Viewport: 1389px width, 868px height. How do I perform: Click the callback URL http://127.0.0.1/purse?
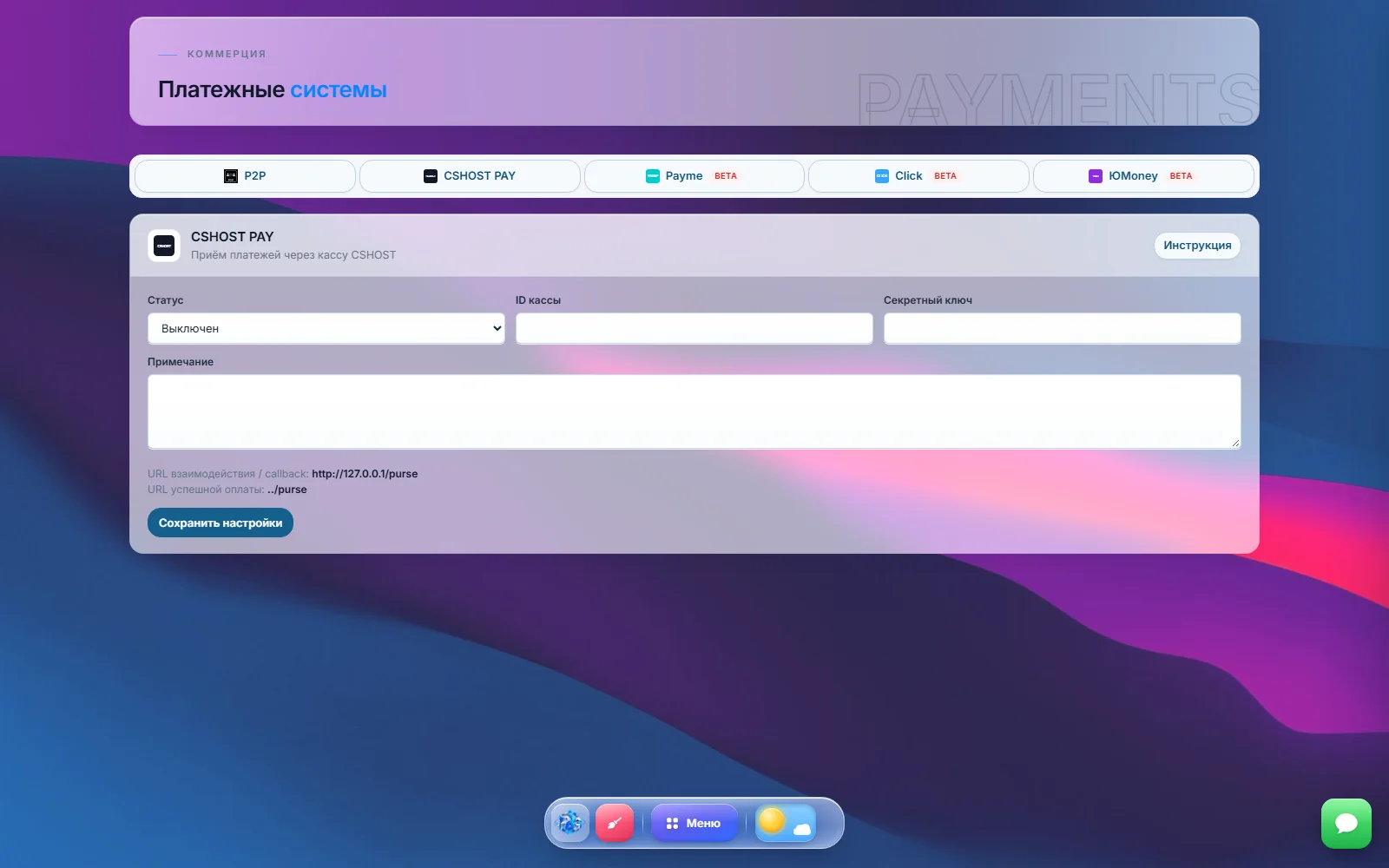pos(365,474)
